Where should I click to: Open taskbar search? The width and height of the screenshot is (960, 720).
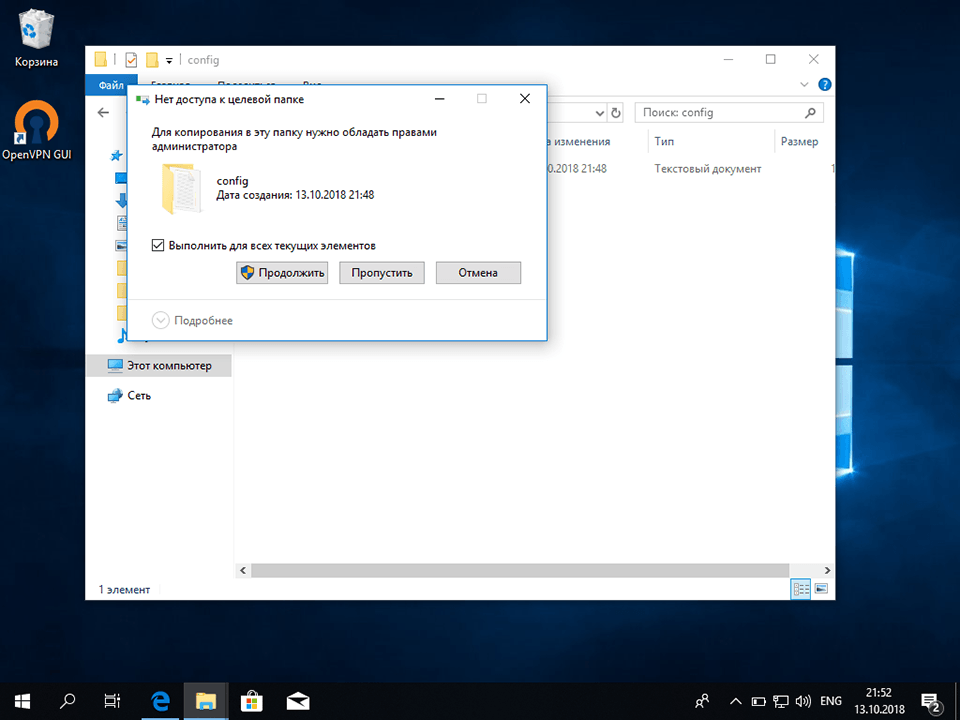tap(67, 701)
